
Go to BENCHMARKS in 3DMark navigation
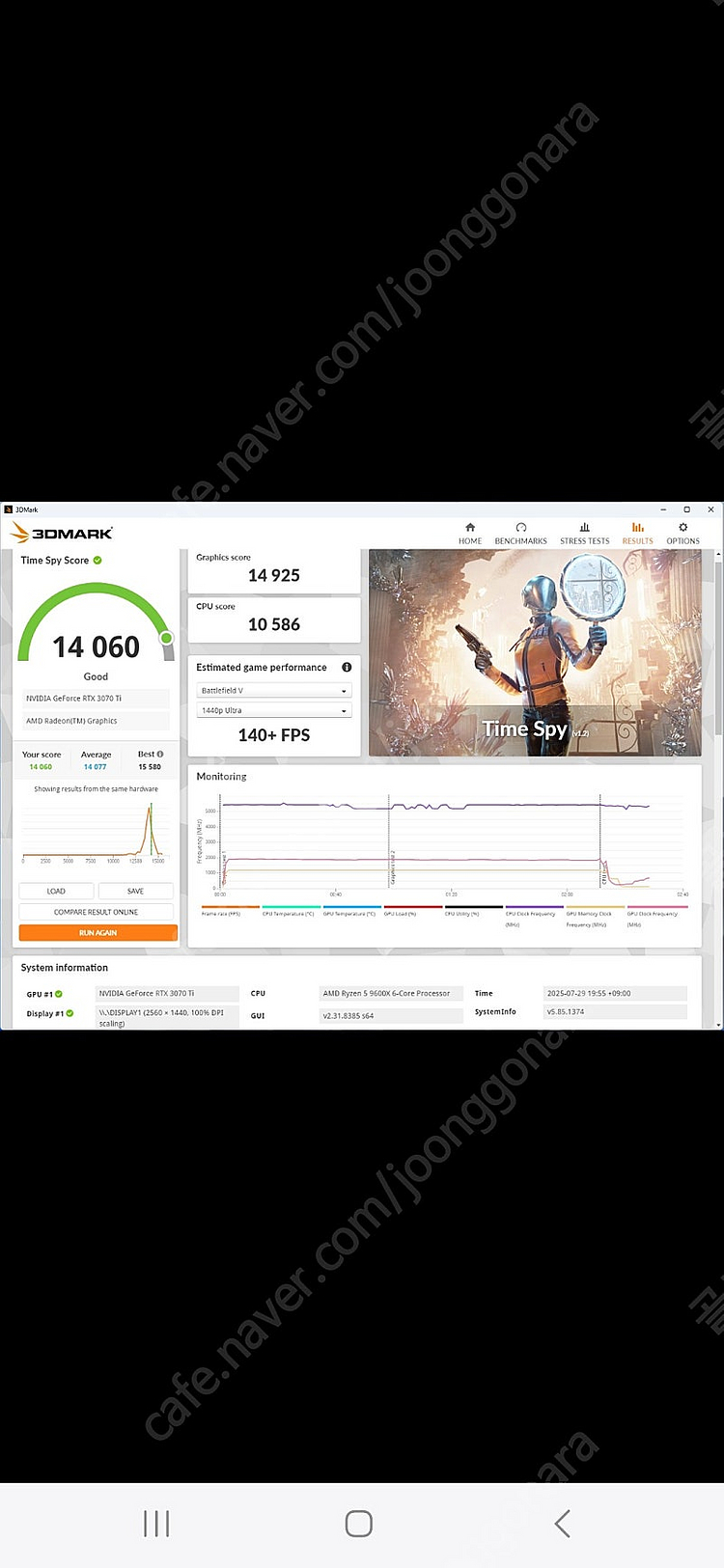point(520,534)
